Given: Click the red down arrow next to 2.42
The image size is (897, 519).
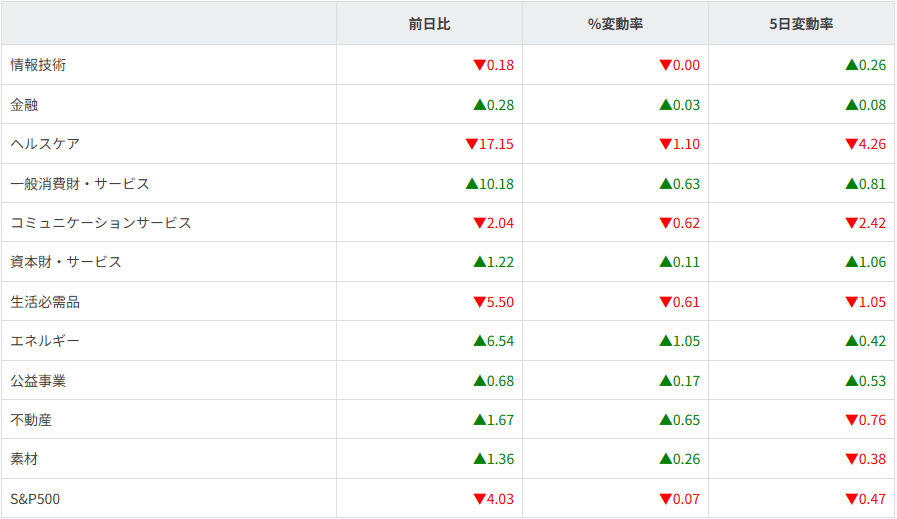Looking at the screenshot, I should [851, 223].
